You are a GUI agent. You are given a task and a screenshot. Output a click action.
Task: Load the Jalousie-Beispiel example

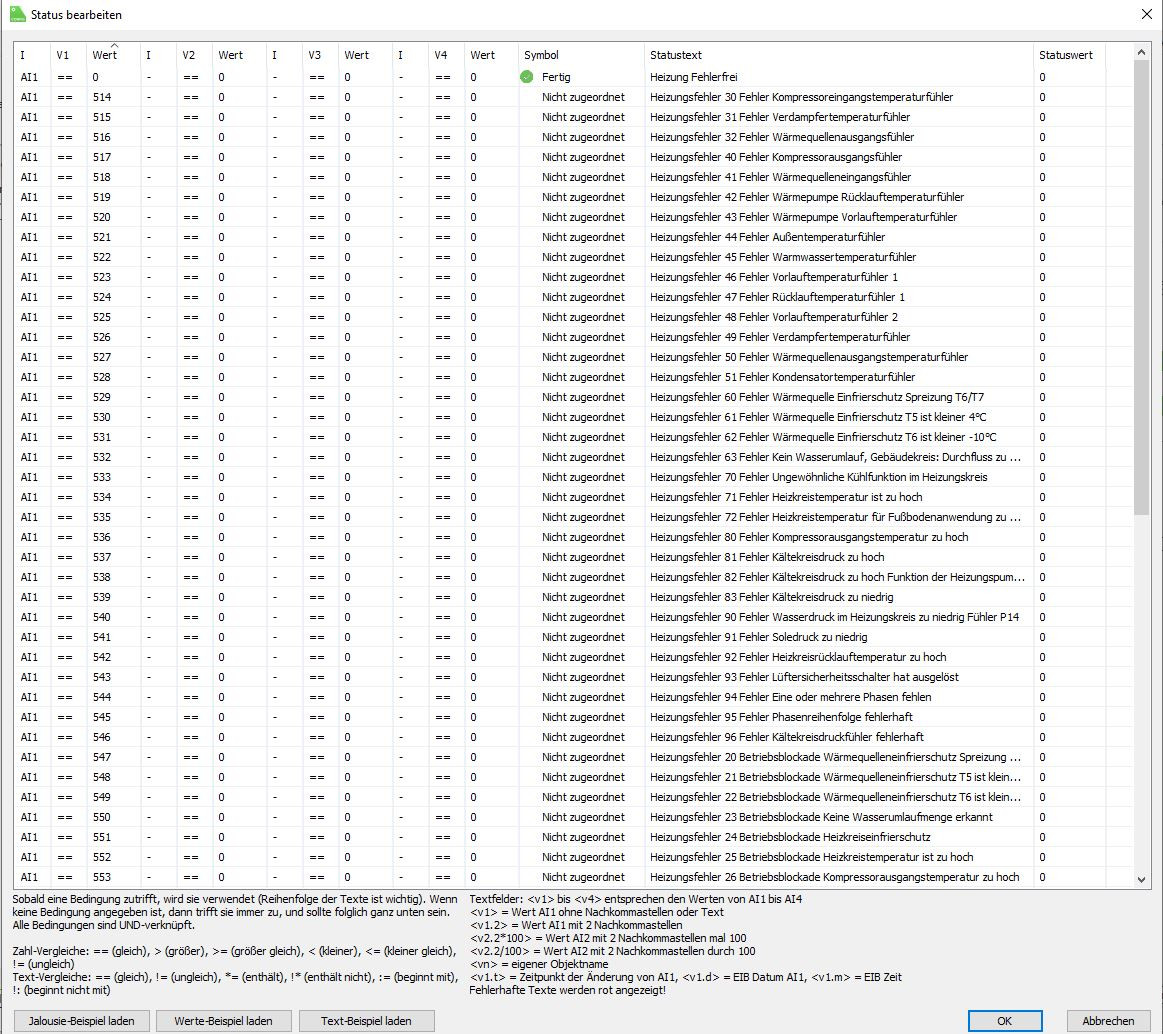(x=82, y=1020)
